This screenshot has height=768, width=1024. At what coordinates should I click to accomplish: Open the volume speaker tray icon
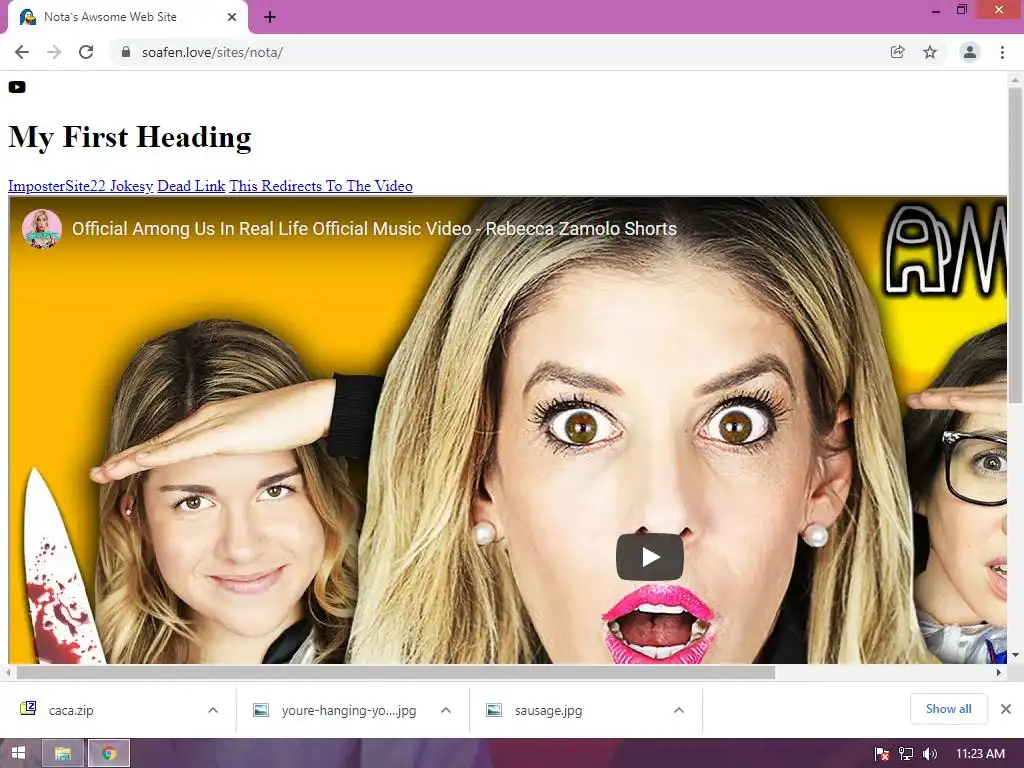(930, 754)
